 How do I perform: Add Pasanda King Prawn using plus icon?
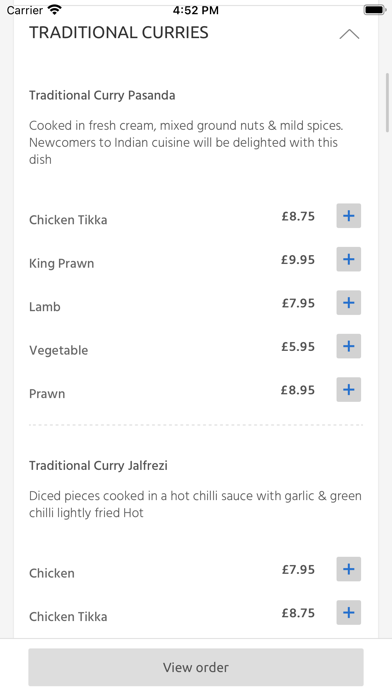click(x=348, y=259)
